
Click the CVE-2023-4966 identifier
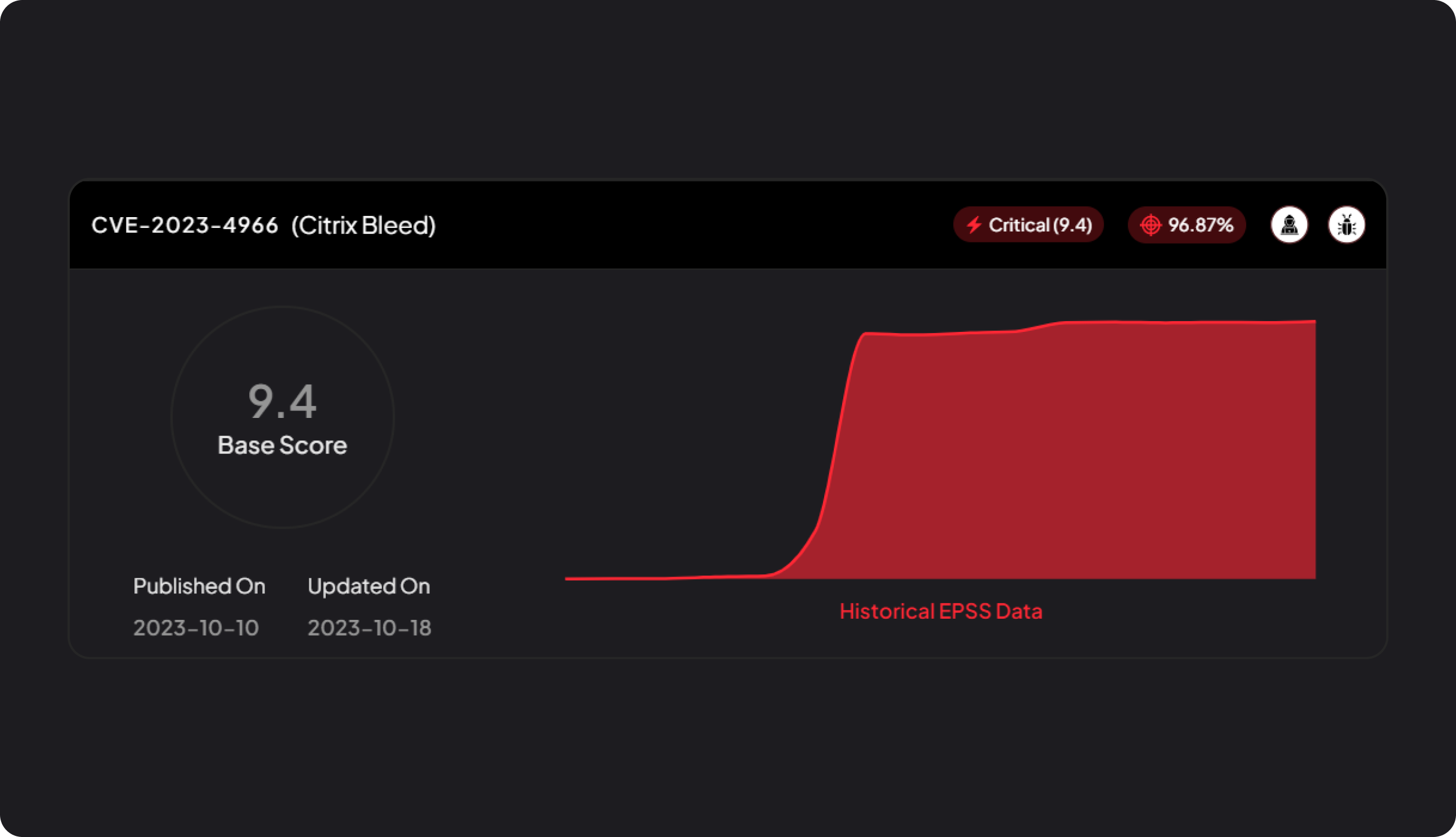(185, 225)
